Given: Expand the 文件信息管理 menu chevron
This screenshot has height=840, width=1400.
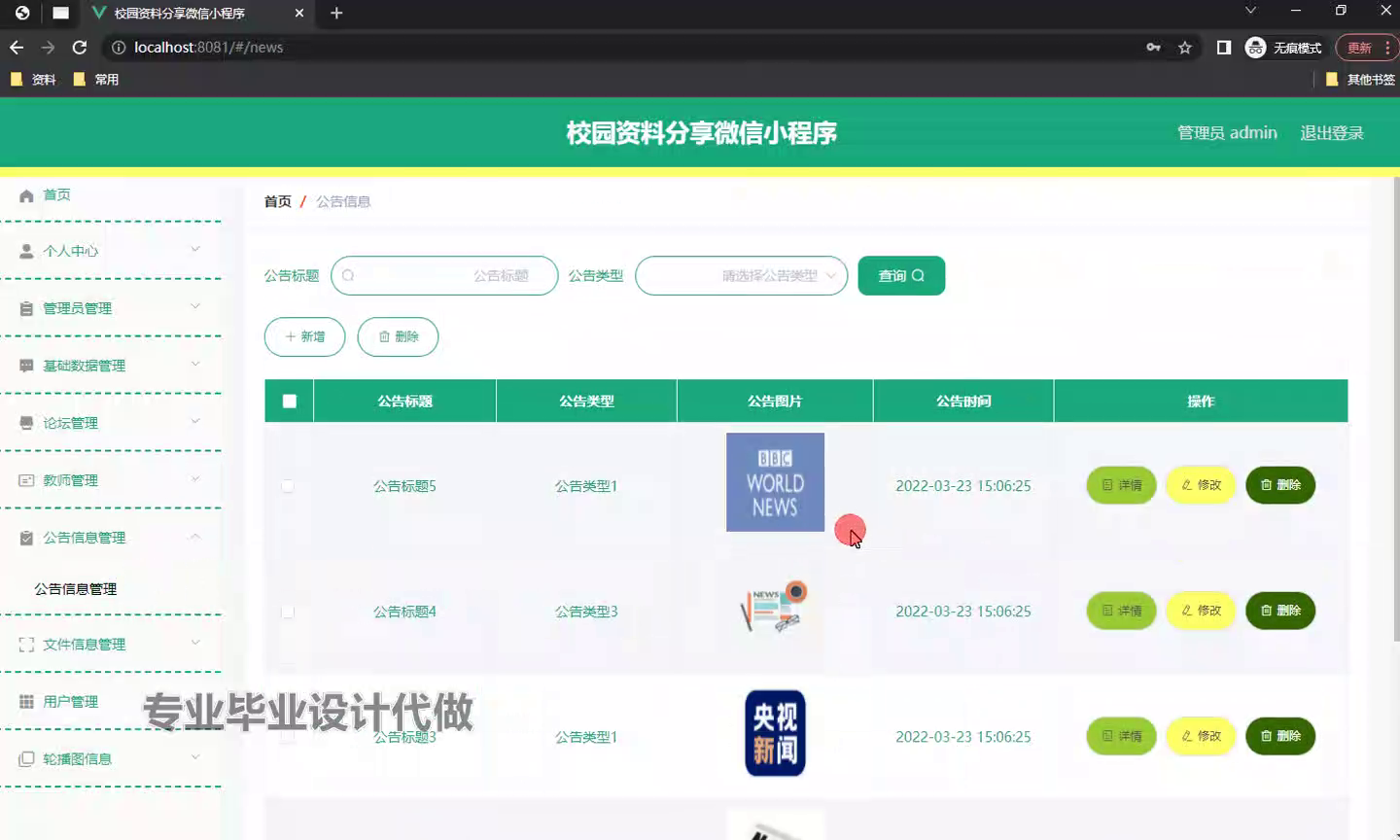Looking at the screenshot, I should [195, 644].
